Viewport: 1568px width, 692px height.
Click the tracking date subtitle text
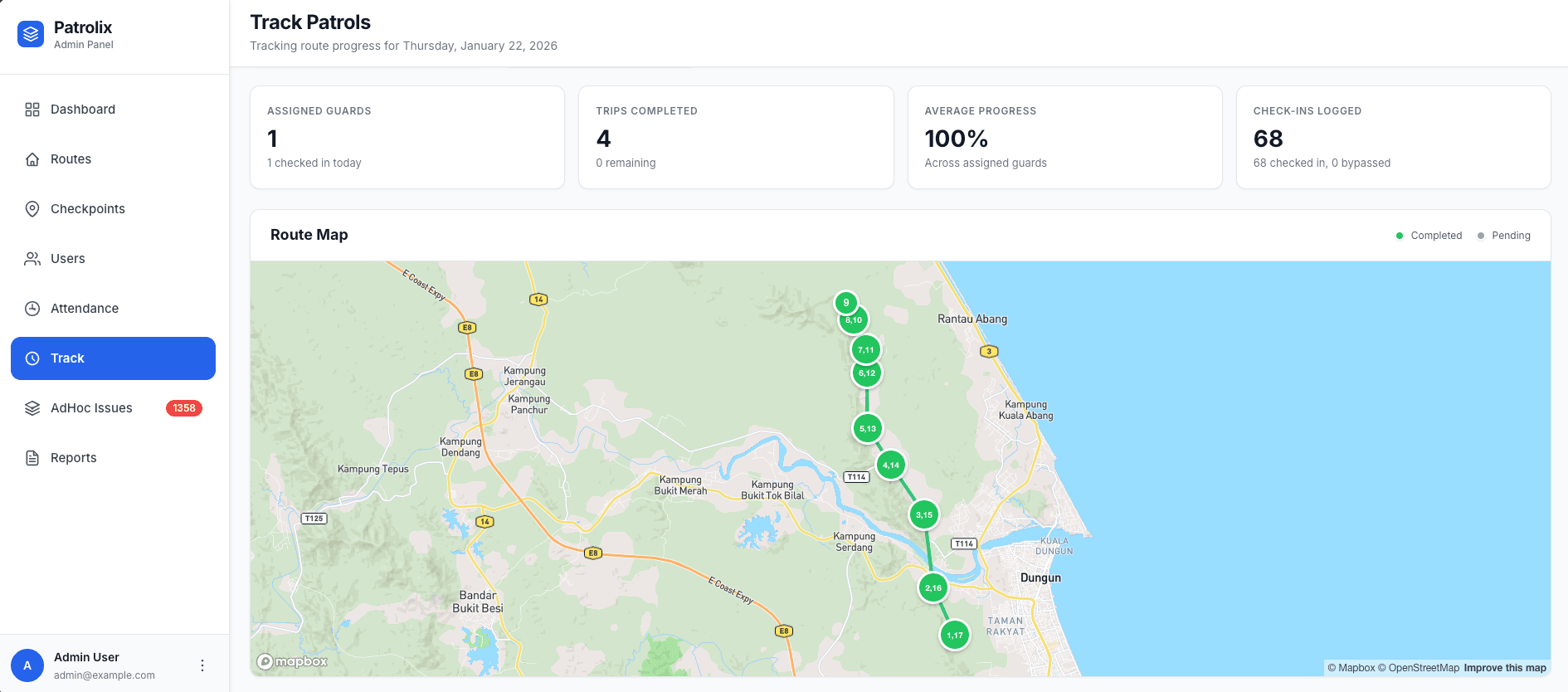click(x=404, y=46)
